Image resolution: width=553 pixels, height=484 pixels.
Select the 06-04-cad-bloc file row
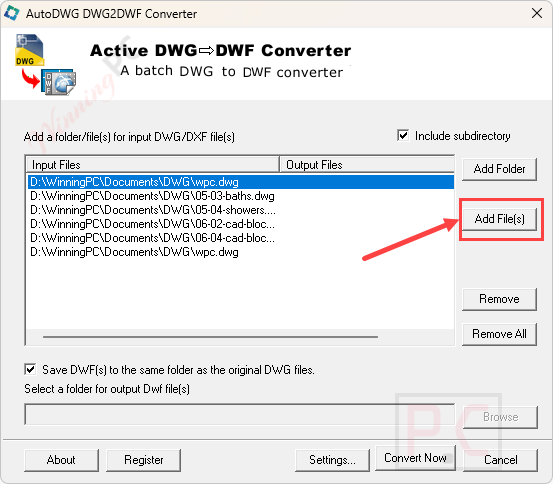[241, 238]
